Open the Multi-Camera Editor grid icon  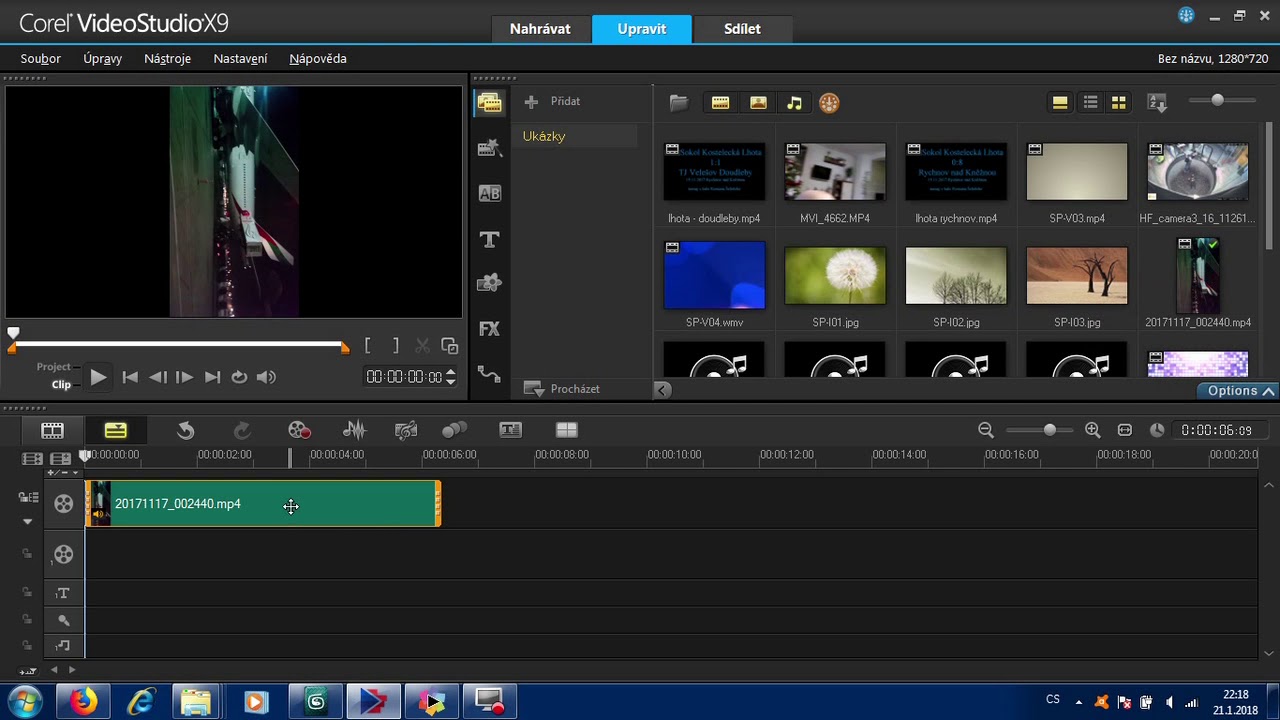pyautogui.click(x=567, y=430)
